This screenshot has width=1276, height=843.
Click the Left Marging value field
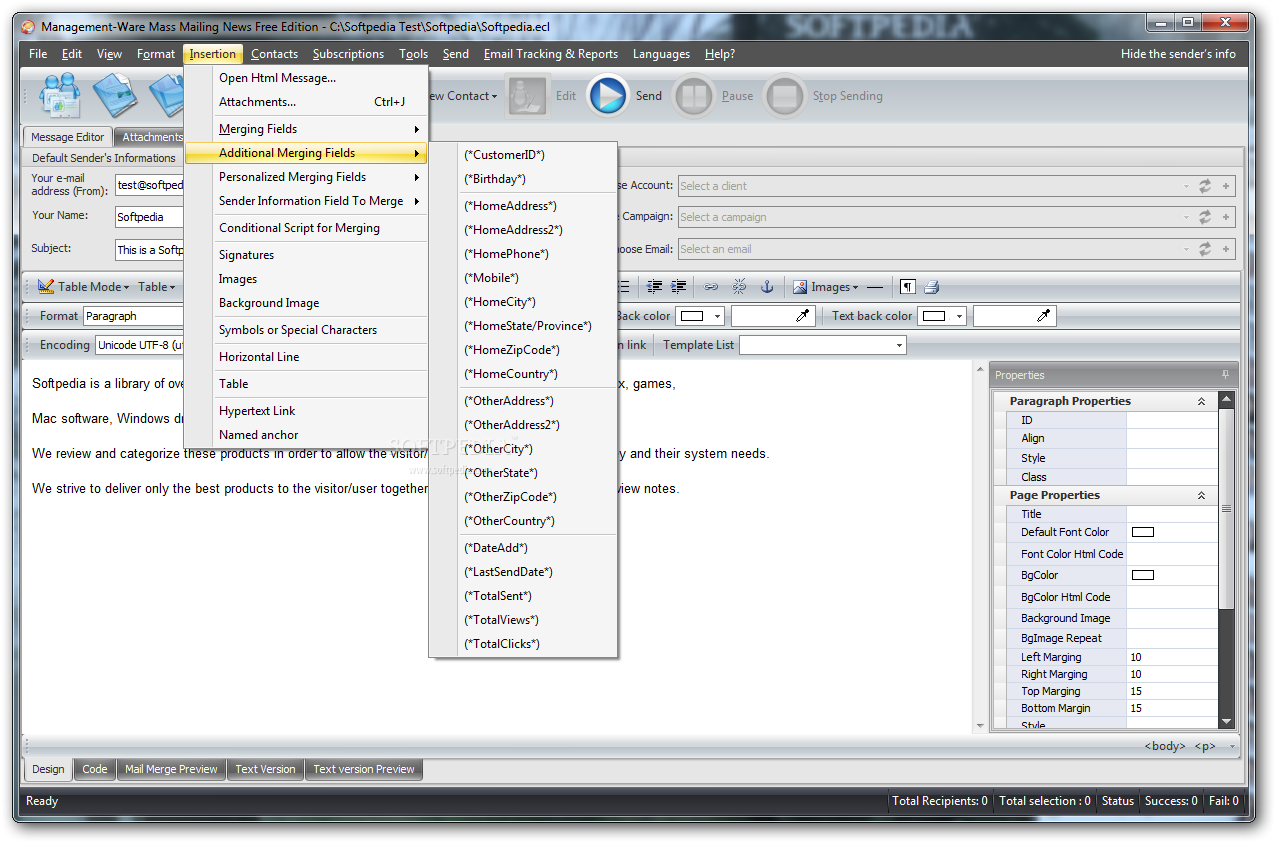tap(1172, 657)
